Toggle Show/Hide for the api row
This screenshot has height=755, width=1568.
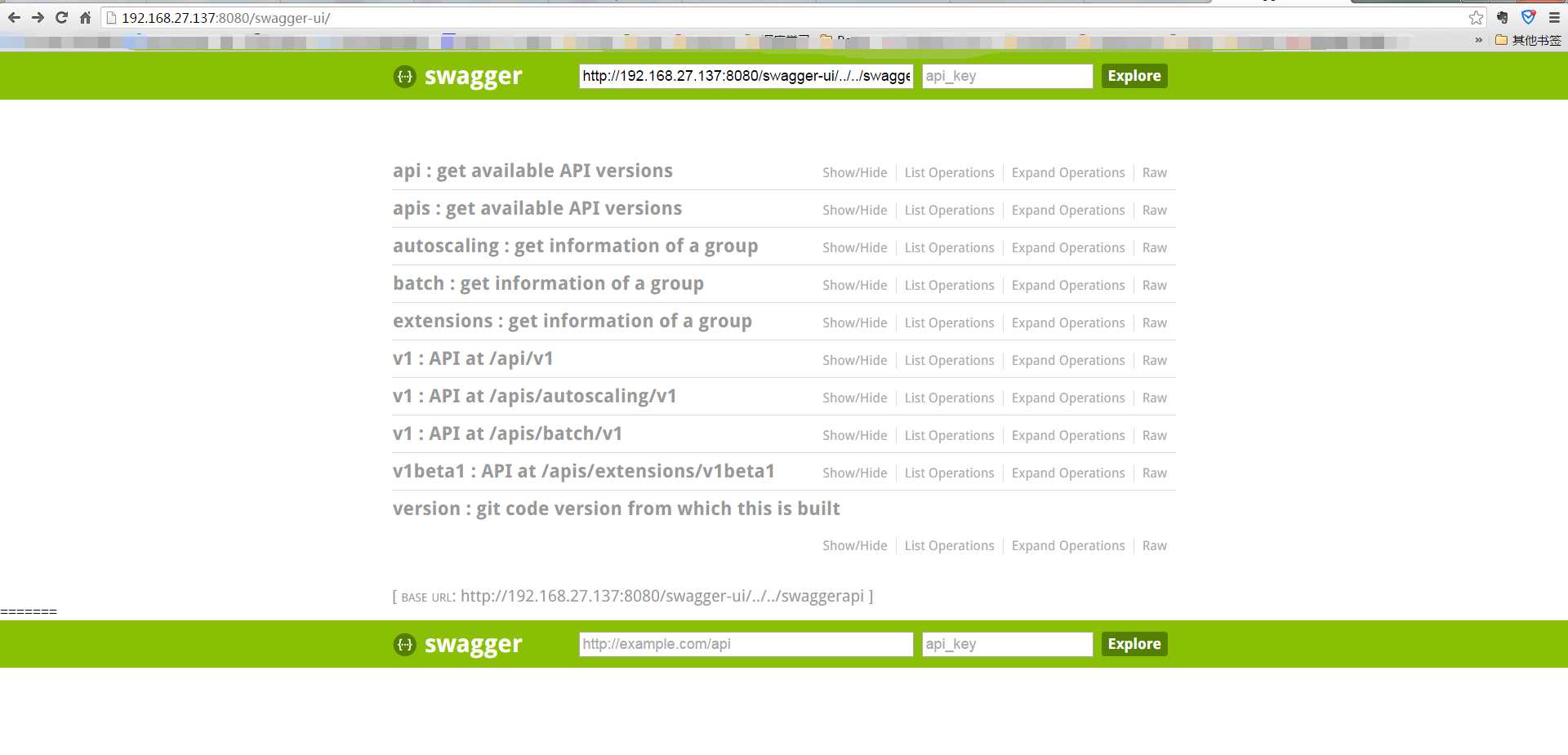pyautogui.click(x=854, y=172)
